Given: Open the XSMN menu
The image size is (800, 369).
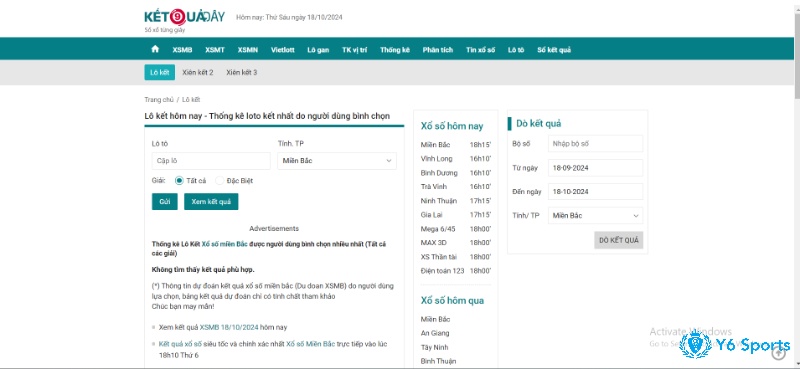Looking at the screenshot, I should (x=247, y=50).
